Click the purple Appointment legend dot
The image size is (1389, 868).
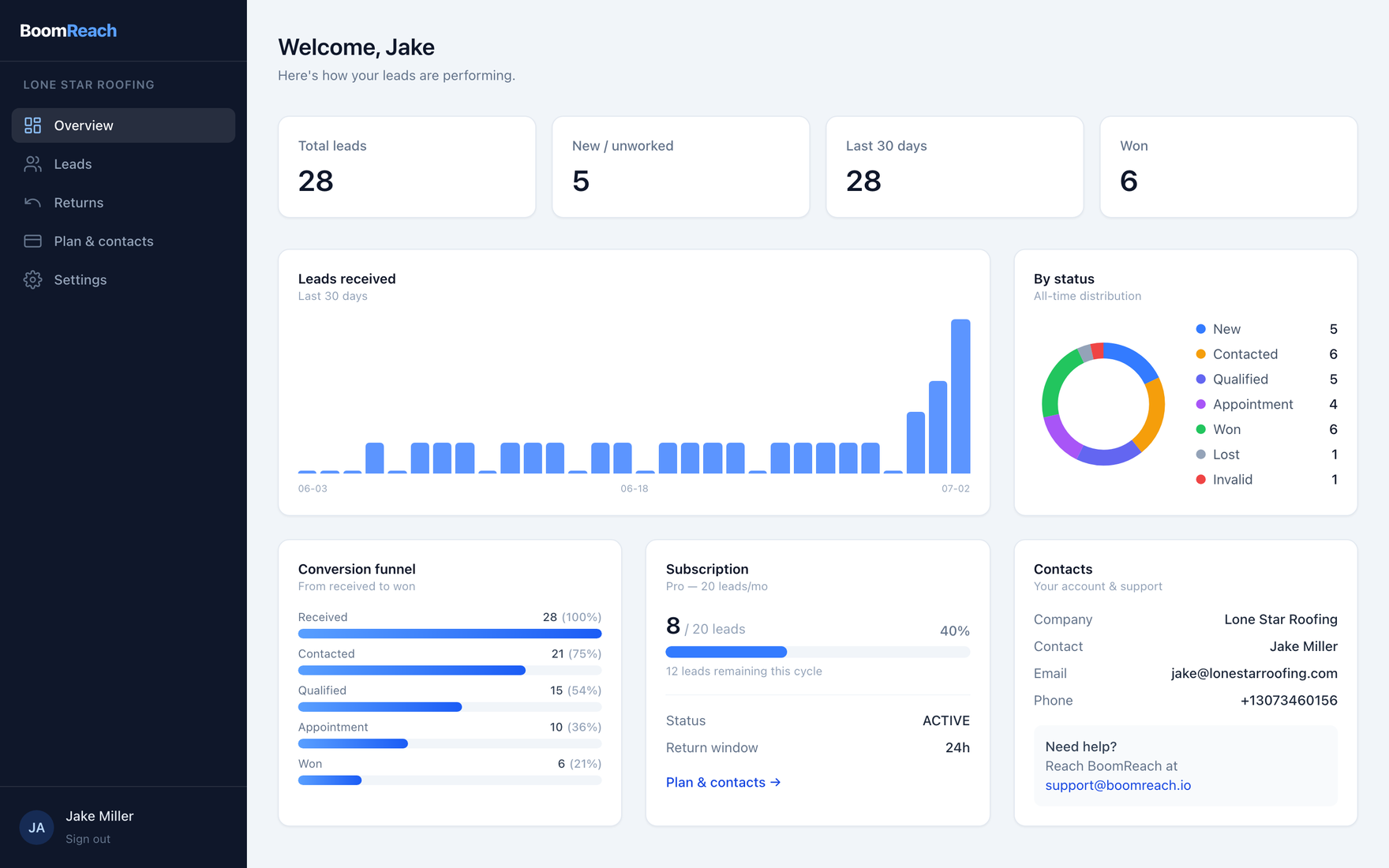click(x=1200, y=404)
